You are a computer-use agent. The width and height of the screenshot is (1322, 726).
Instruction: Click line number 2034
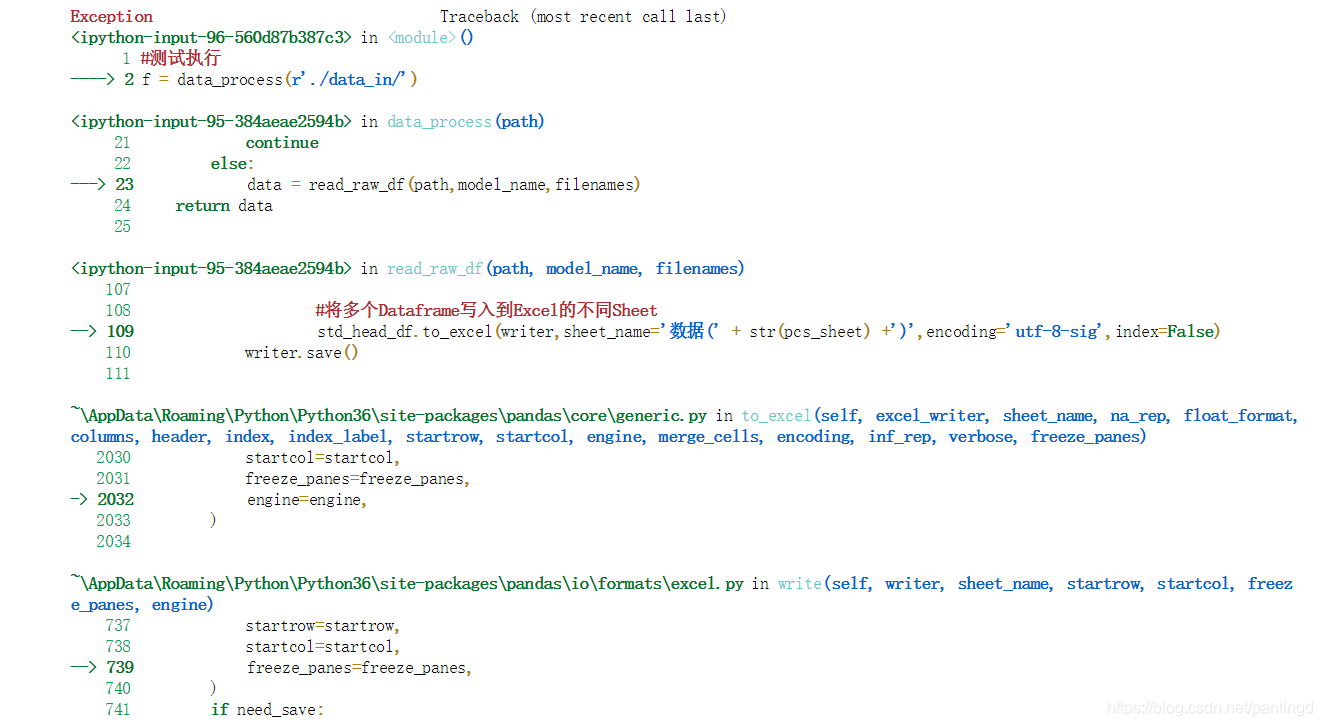point(114,541)
